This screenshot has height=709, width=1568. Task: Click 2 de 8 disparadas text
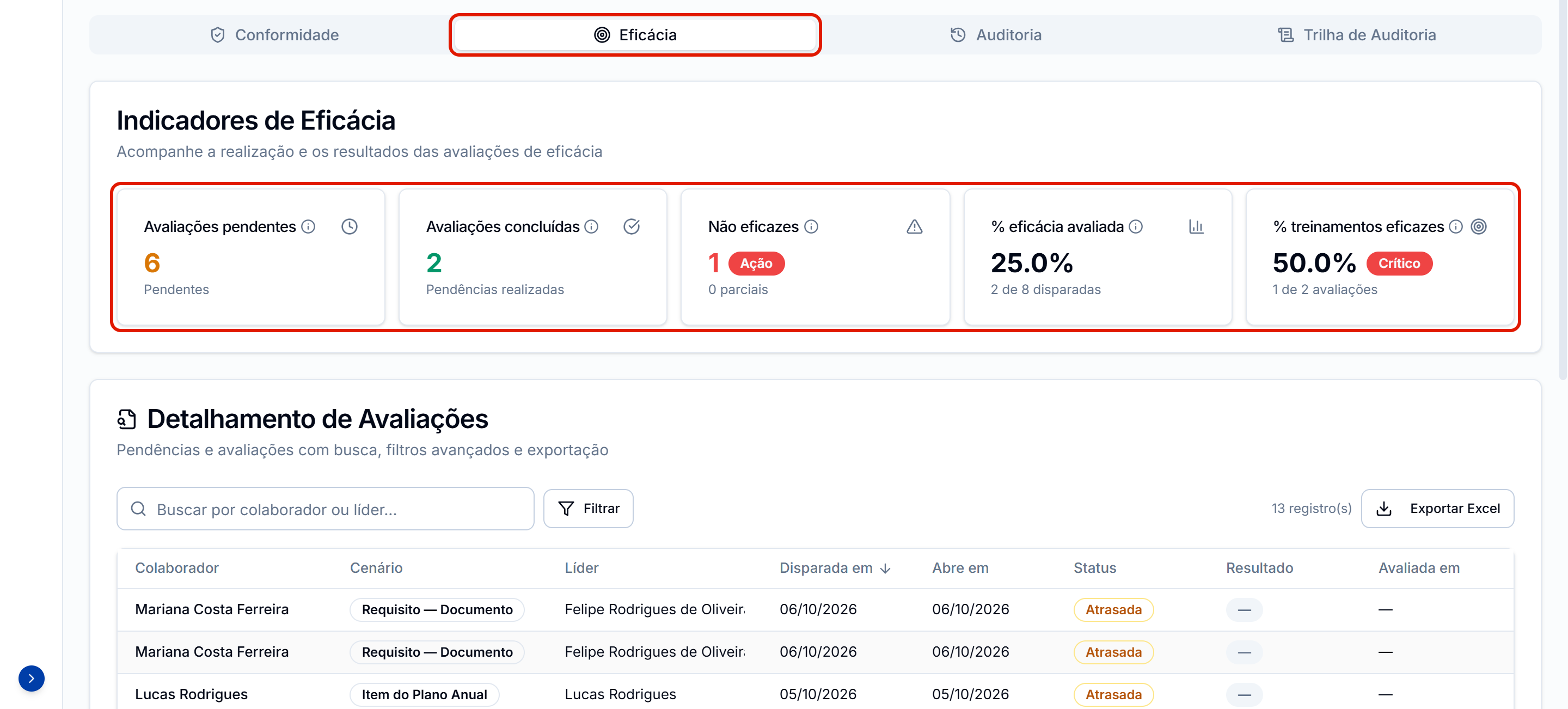click(x=1045, y=290)
